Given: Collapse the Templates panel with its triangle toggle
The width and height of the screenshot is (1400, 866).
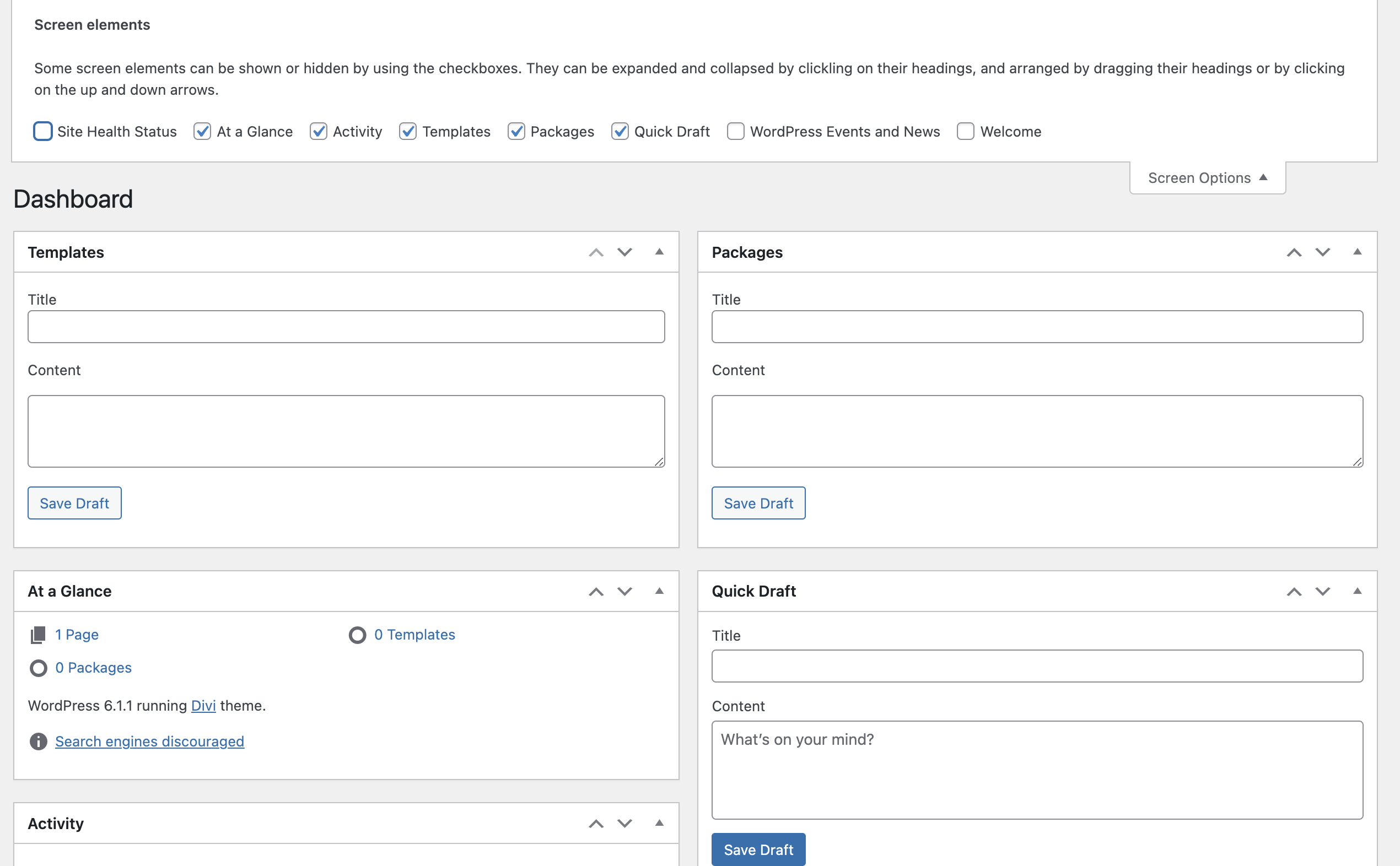Looking at the screenshot, I should tap(659, 252).
